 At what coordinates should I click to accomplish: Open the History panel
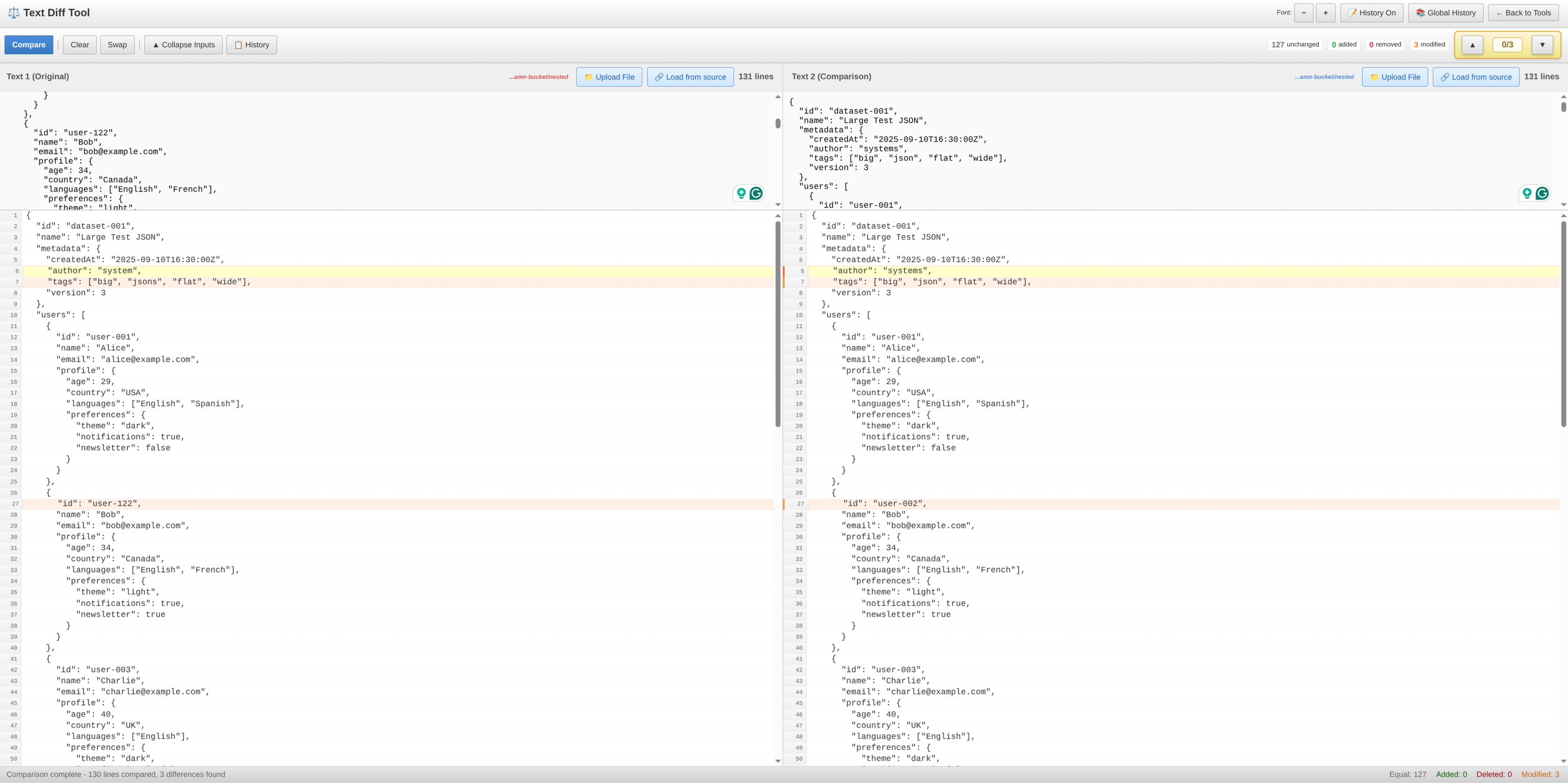tap(252, 45)
